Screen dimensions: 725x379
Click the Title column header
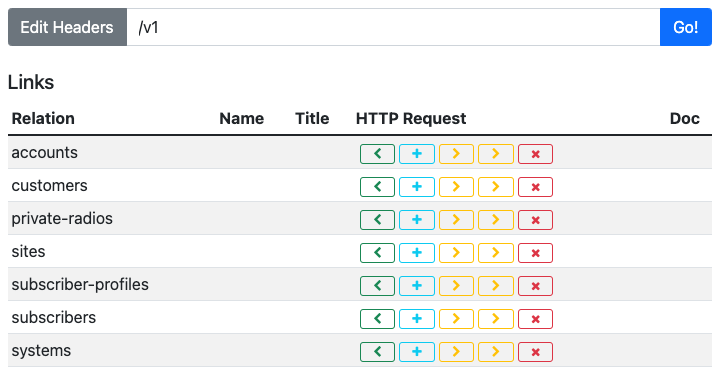(x=312, y=118)
